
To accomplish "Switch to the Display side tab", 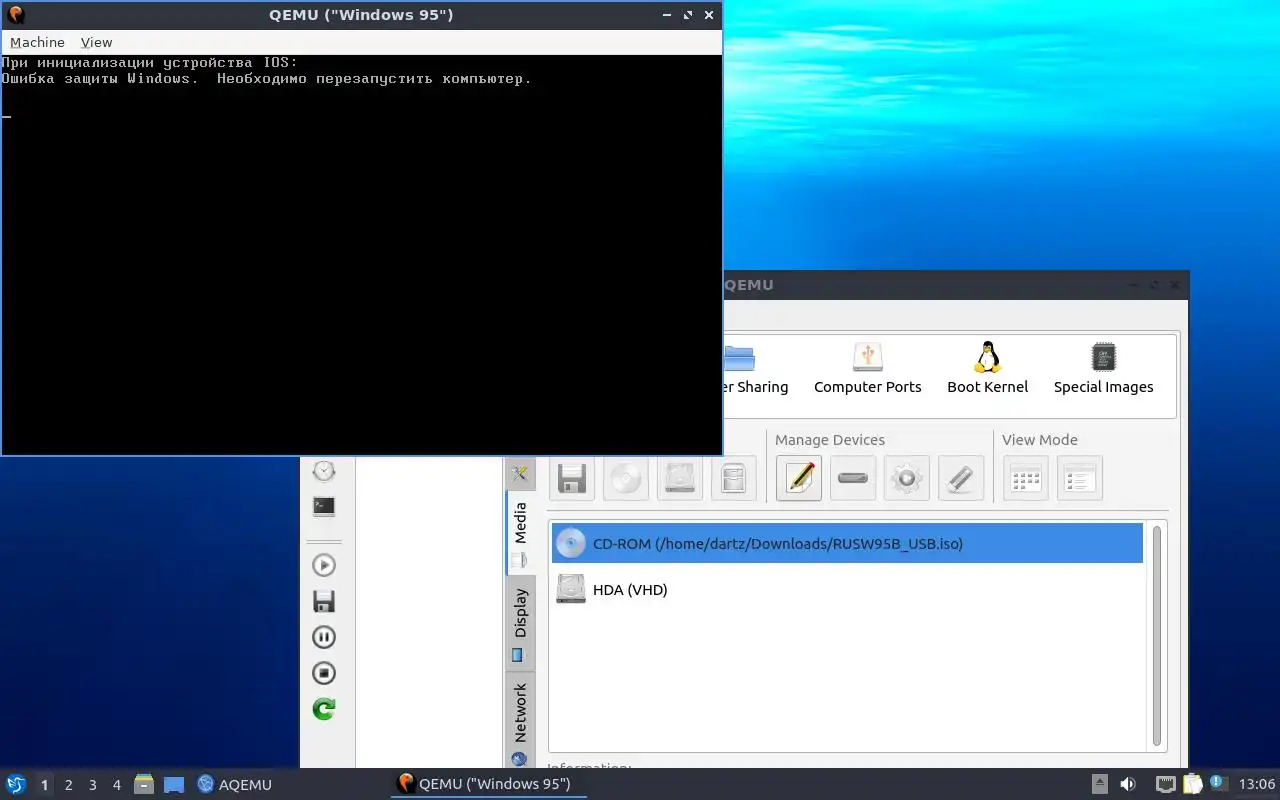I will click(x=520, y=622).
